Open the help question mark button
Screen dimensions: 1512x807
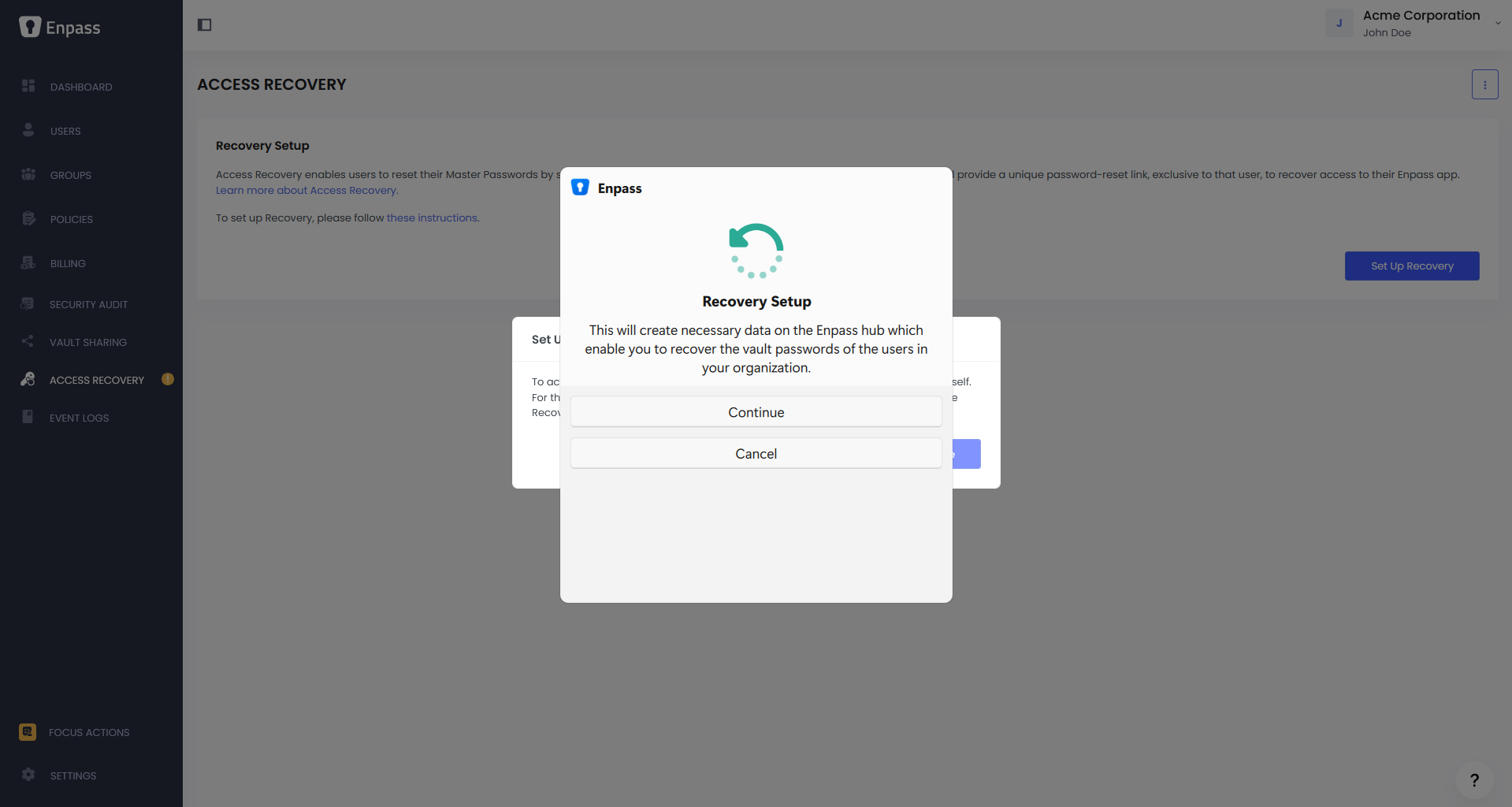[x=1474, y=780]
